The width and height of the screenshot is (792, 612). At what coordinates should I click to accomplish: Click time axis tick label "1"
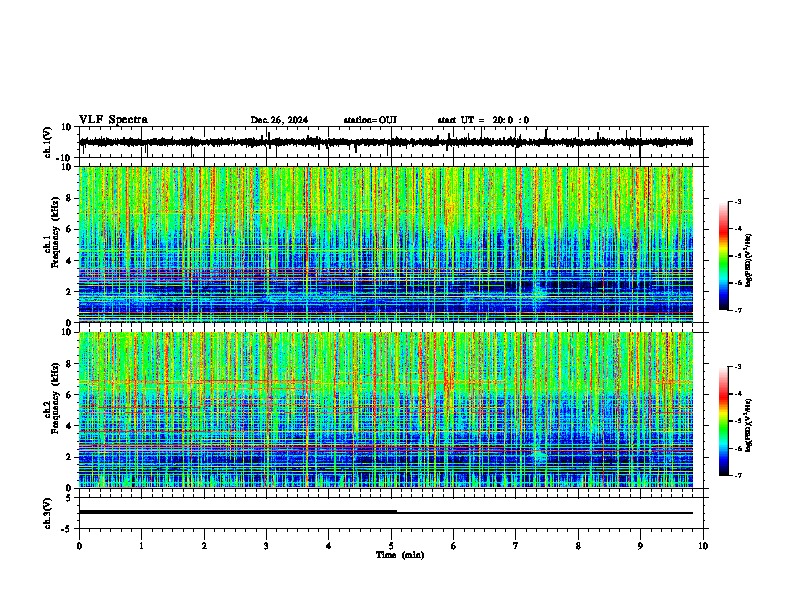[x=141, y=546]
